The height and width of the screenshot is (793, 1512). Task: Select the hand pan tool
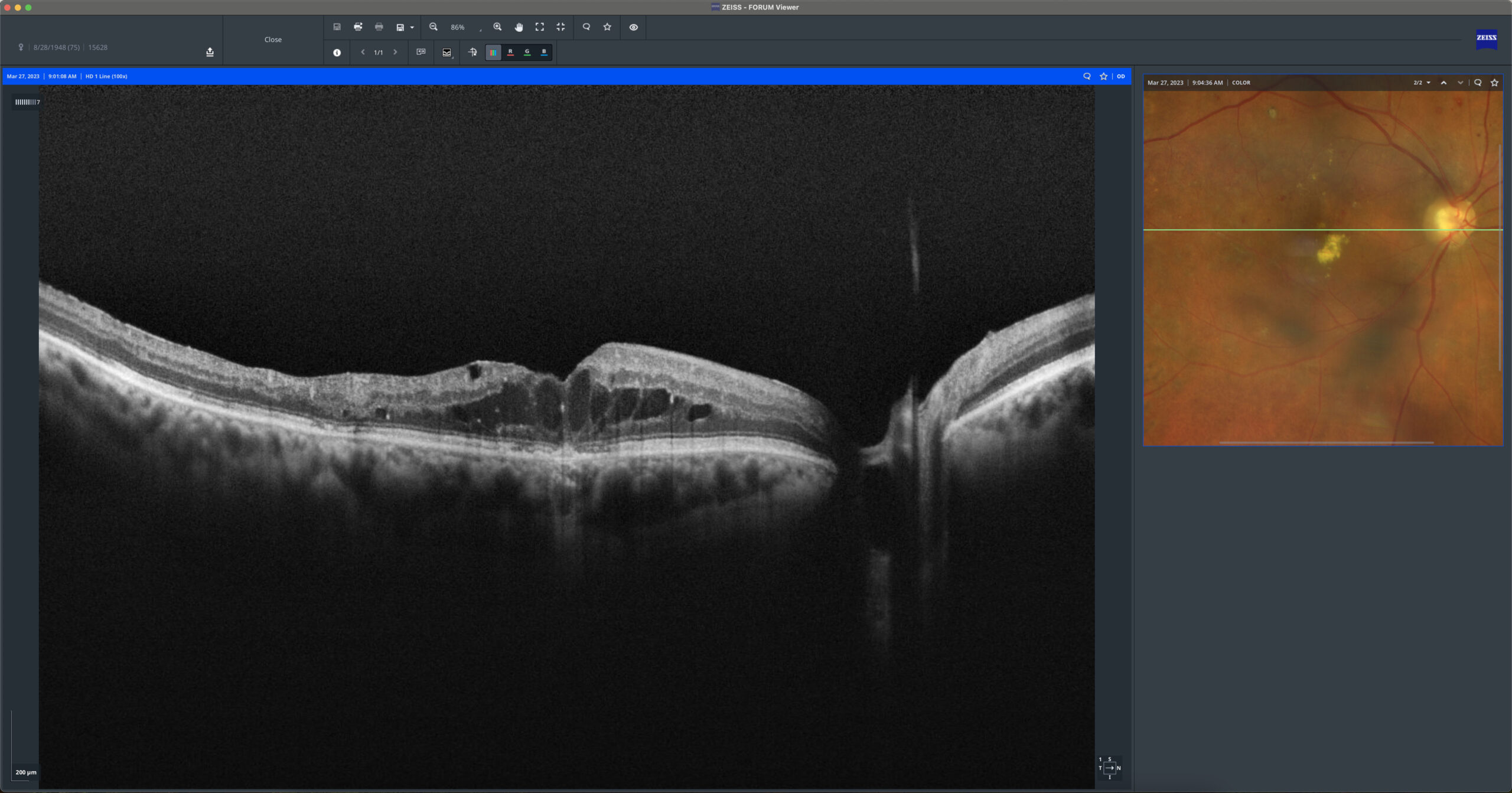(519, 27)
